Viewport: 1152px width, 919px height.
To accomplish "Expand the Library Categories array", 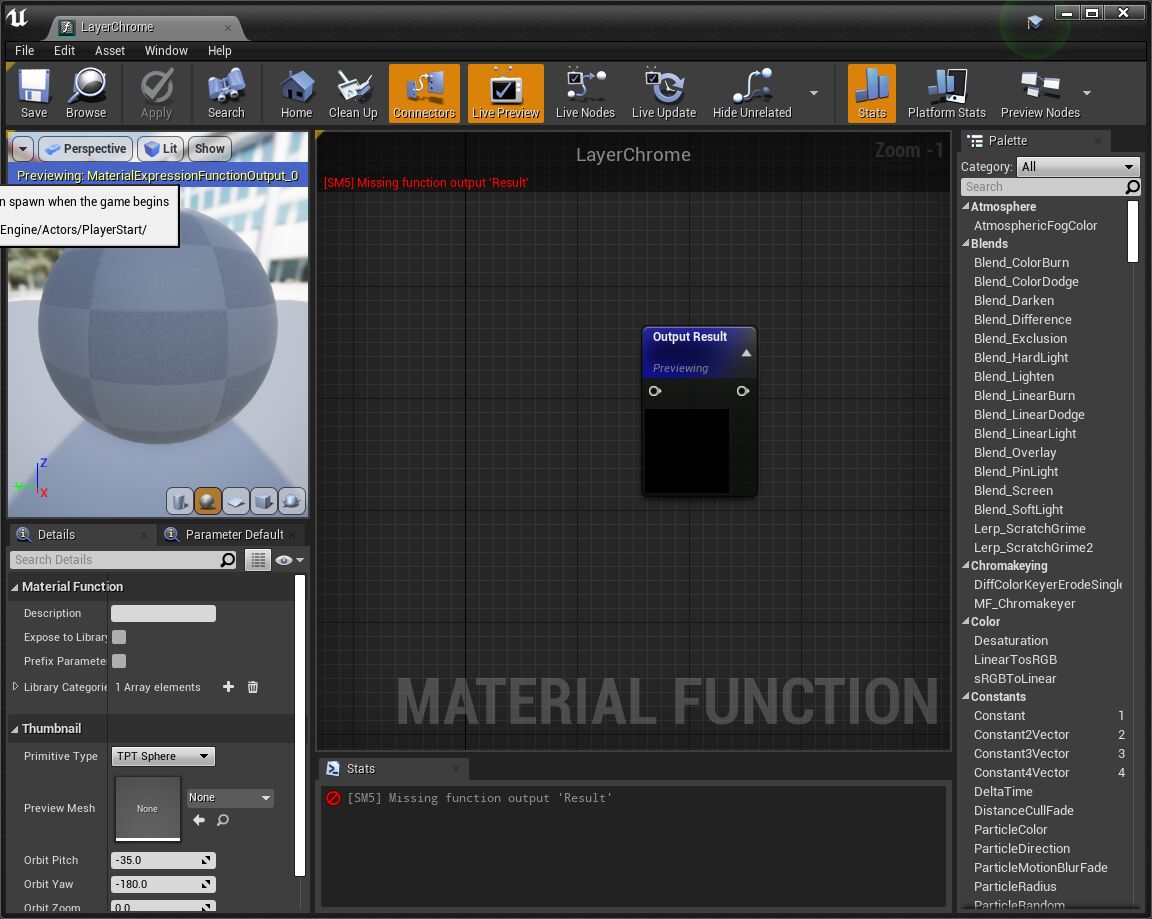I will tap(15, 687).
